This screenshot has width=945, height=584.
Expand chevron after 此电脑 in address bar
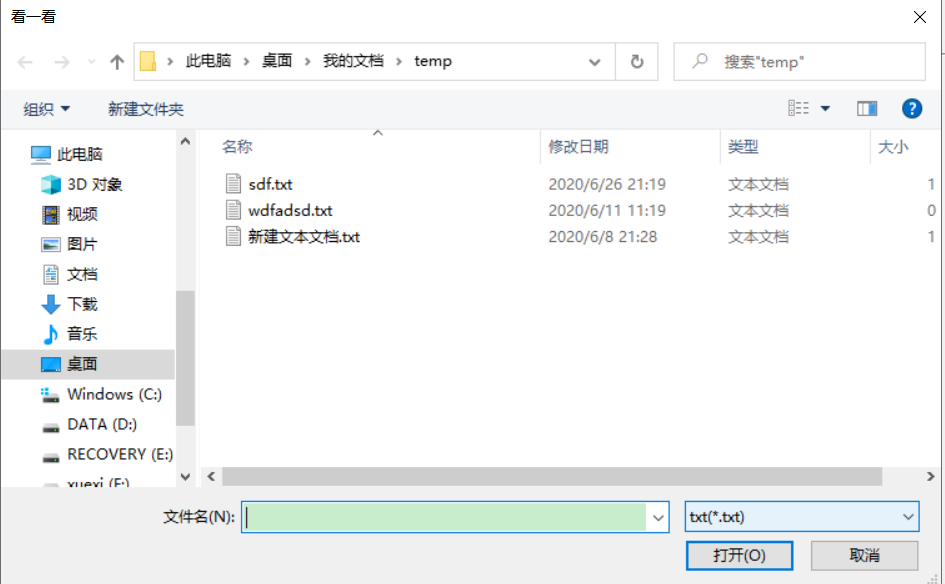pos(246,61)
